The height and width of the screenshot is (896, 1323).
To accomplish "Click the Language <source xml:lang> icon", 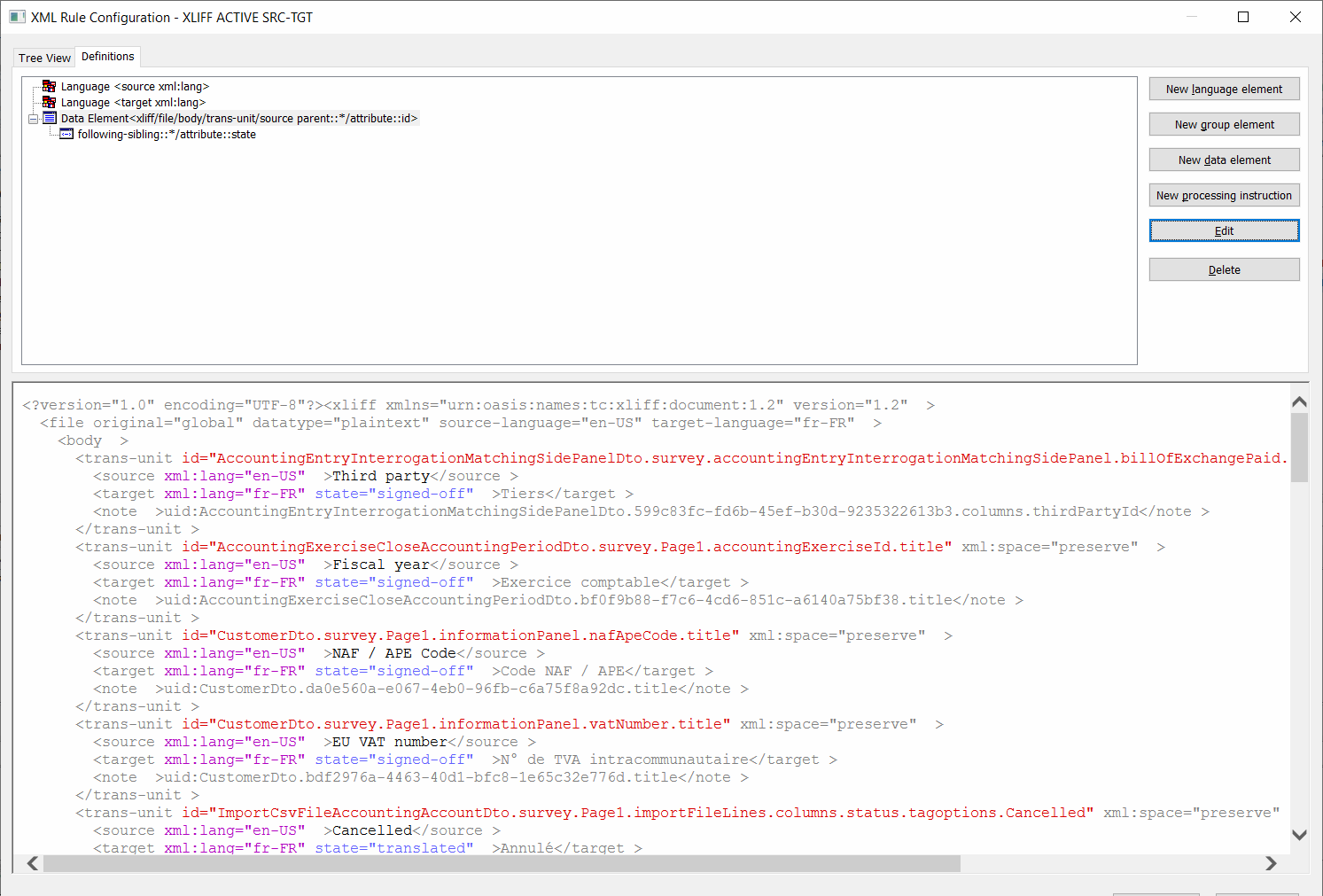I will (48, 86).
